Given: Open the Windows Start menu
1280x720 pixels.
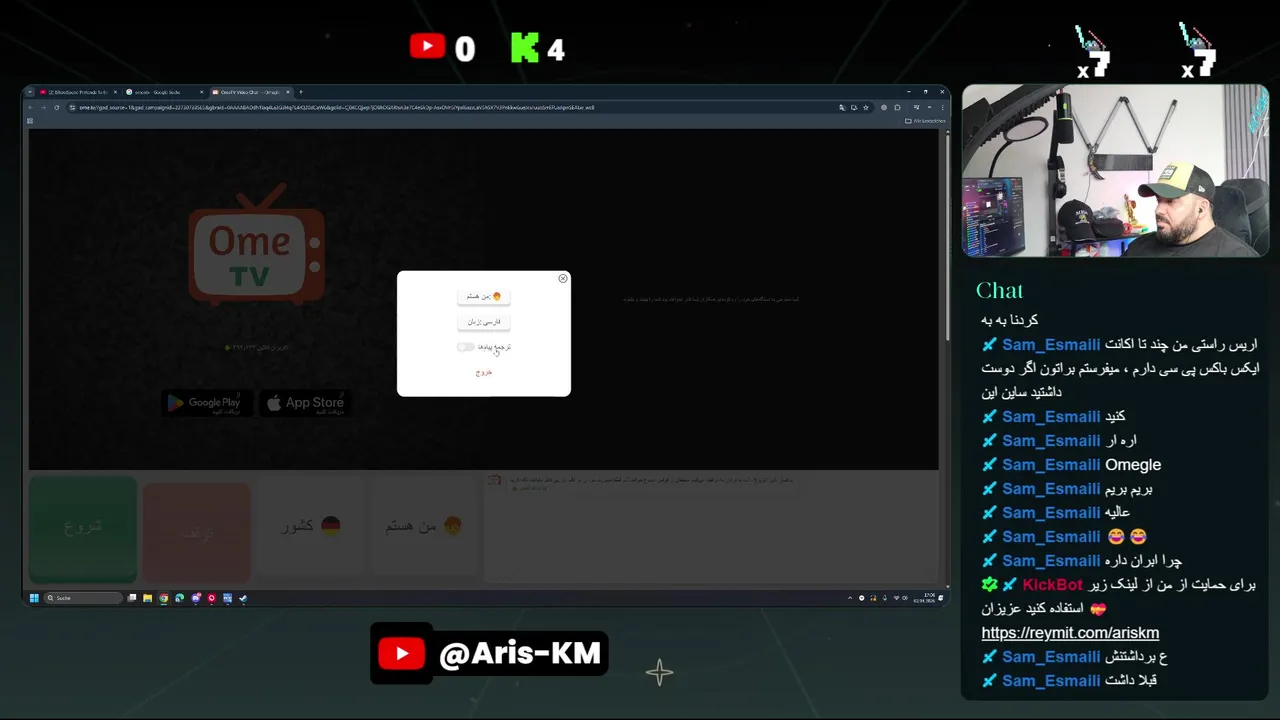Looking at the screenshot, I should click(33, 598).
